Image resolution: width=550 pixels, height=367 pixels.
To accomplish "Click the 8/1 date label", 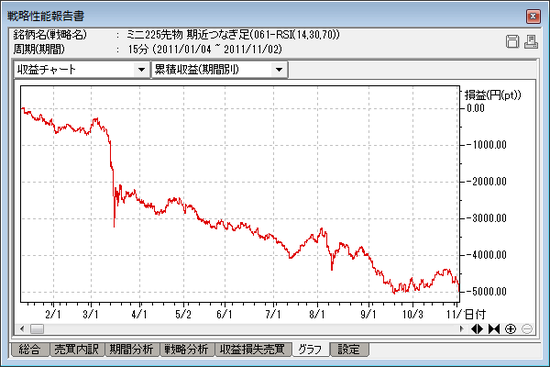I will 317,314.
